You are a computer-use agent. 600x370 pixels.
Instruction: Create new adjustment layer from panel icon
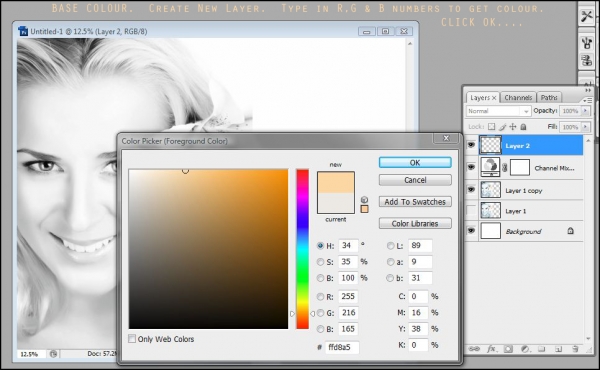525,349
